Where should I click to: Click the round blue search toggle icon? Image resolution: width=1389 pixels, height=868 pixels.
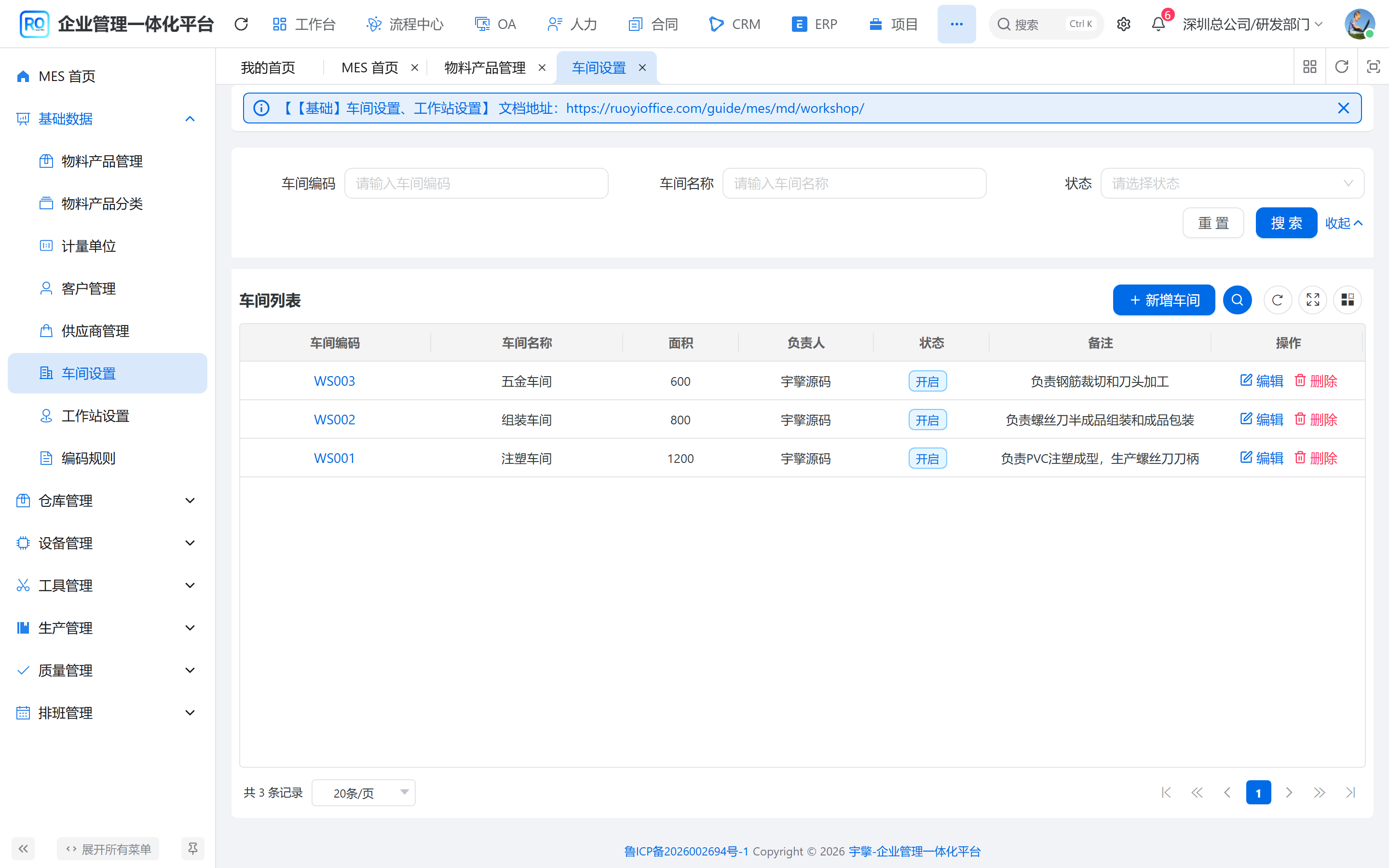click(1237, 299)
